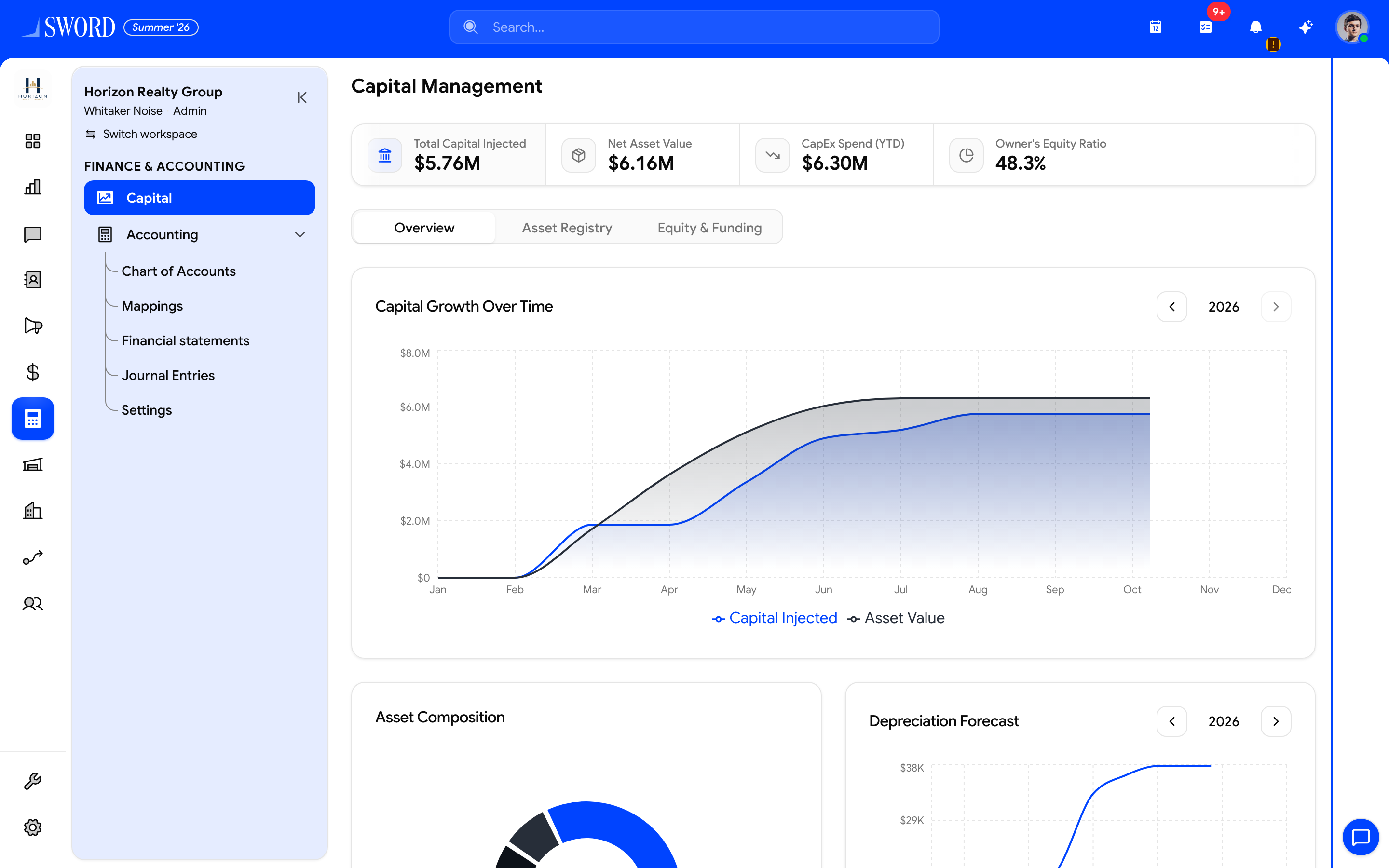Image resolution: width=1389 pixels, height=868 pixels.
Task: Open the buildings properties sidebar icon
Action: 33,511
